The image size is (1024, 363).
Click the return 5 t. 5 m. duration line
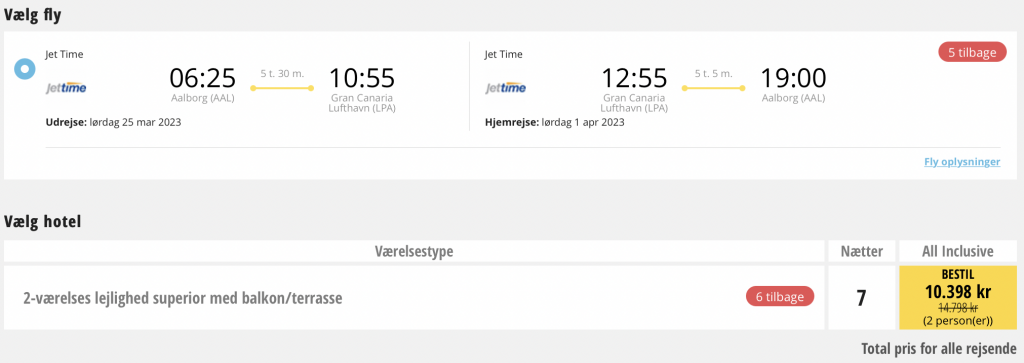[x=713, y=87]
